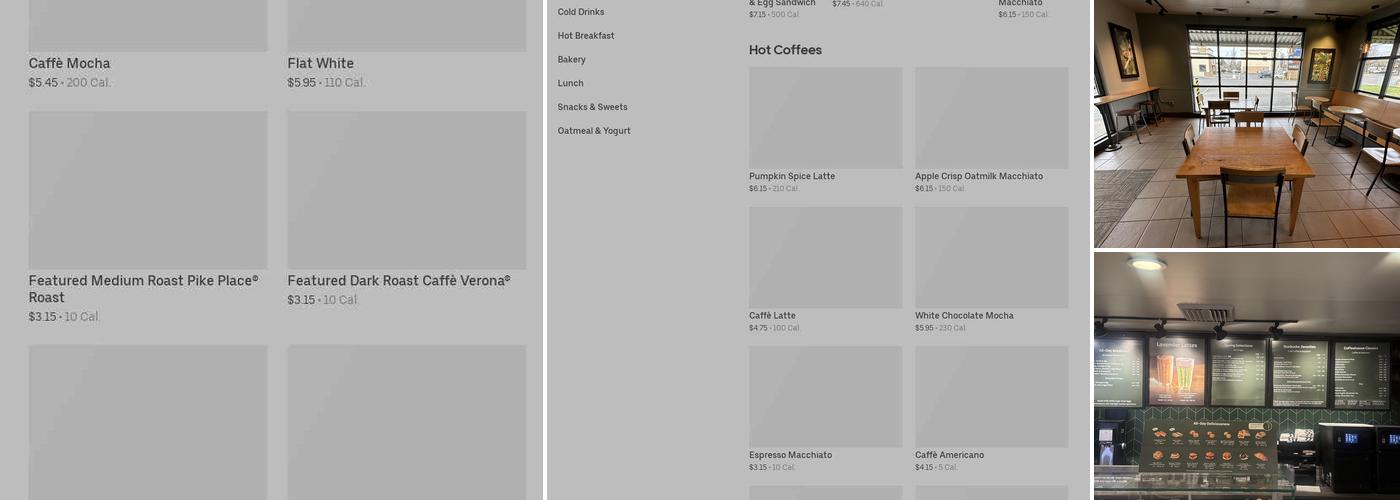Open Featured Dark Roast Caffè Verona title
The width and height of the screenshot is (1400, 500).
(x=399, y=281)
